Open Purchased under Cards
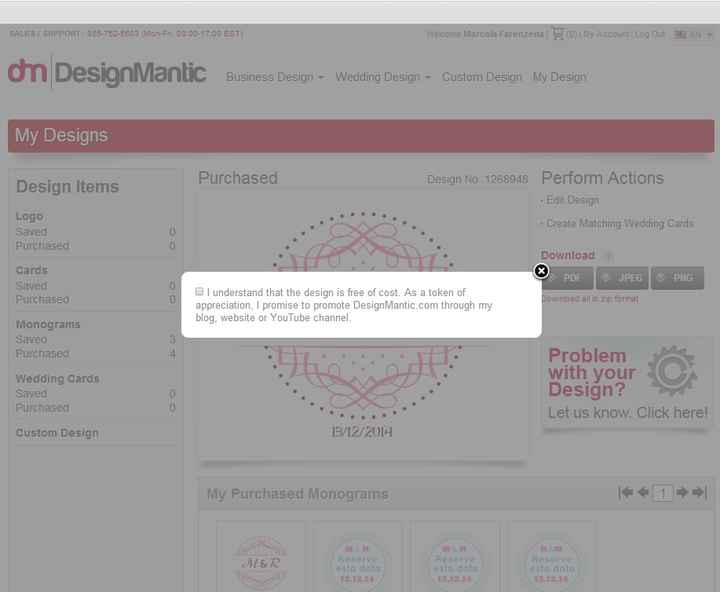720x592 pixels. 42,299
